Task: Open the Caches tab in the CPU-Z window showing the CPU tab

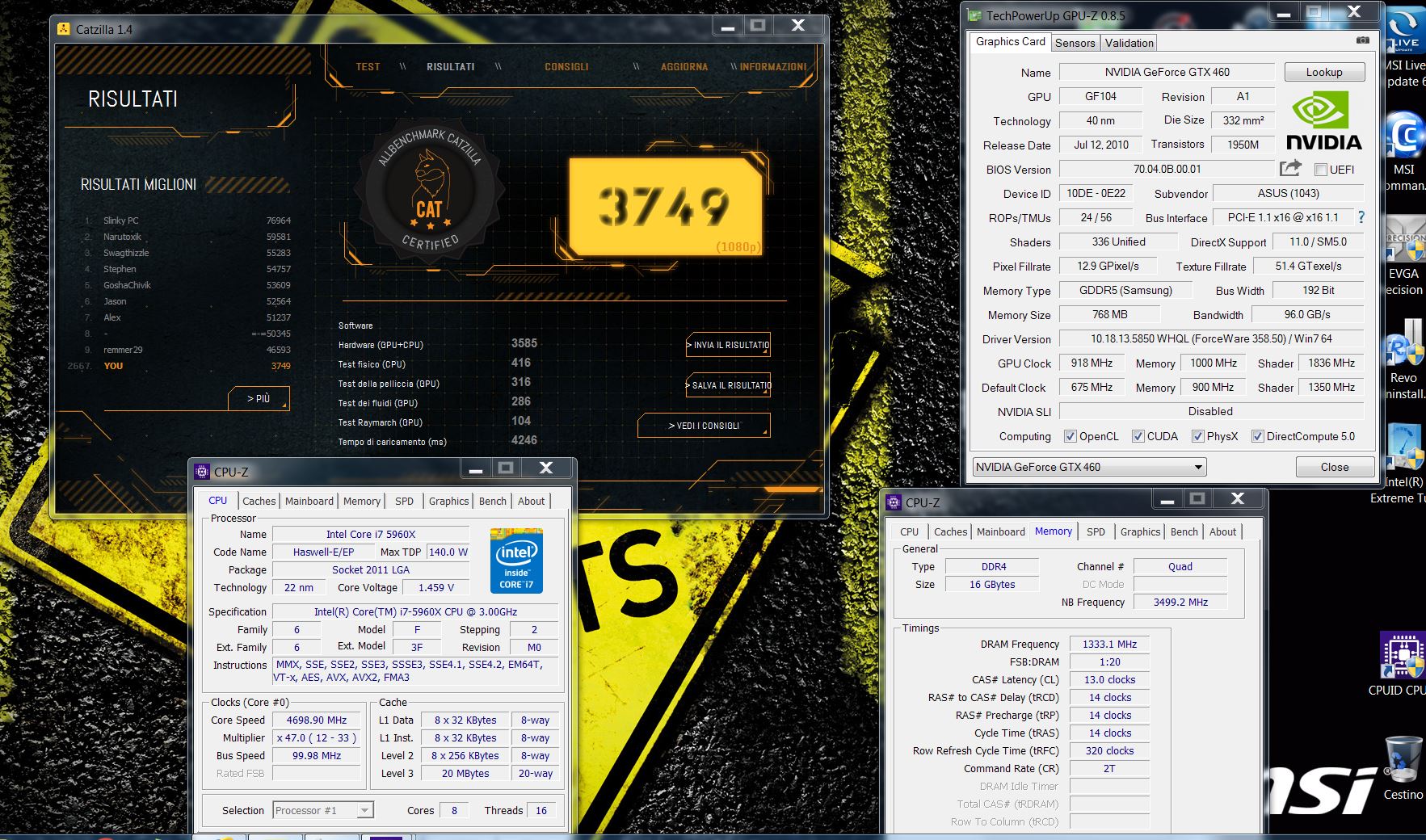Action: point(259,501)
